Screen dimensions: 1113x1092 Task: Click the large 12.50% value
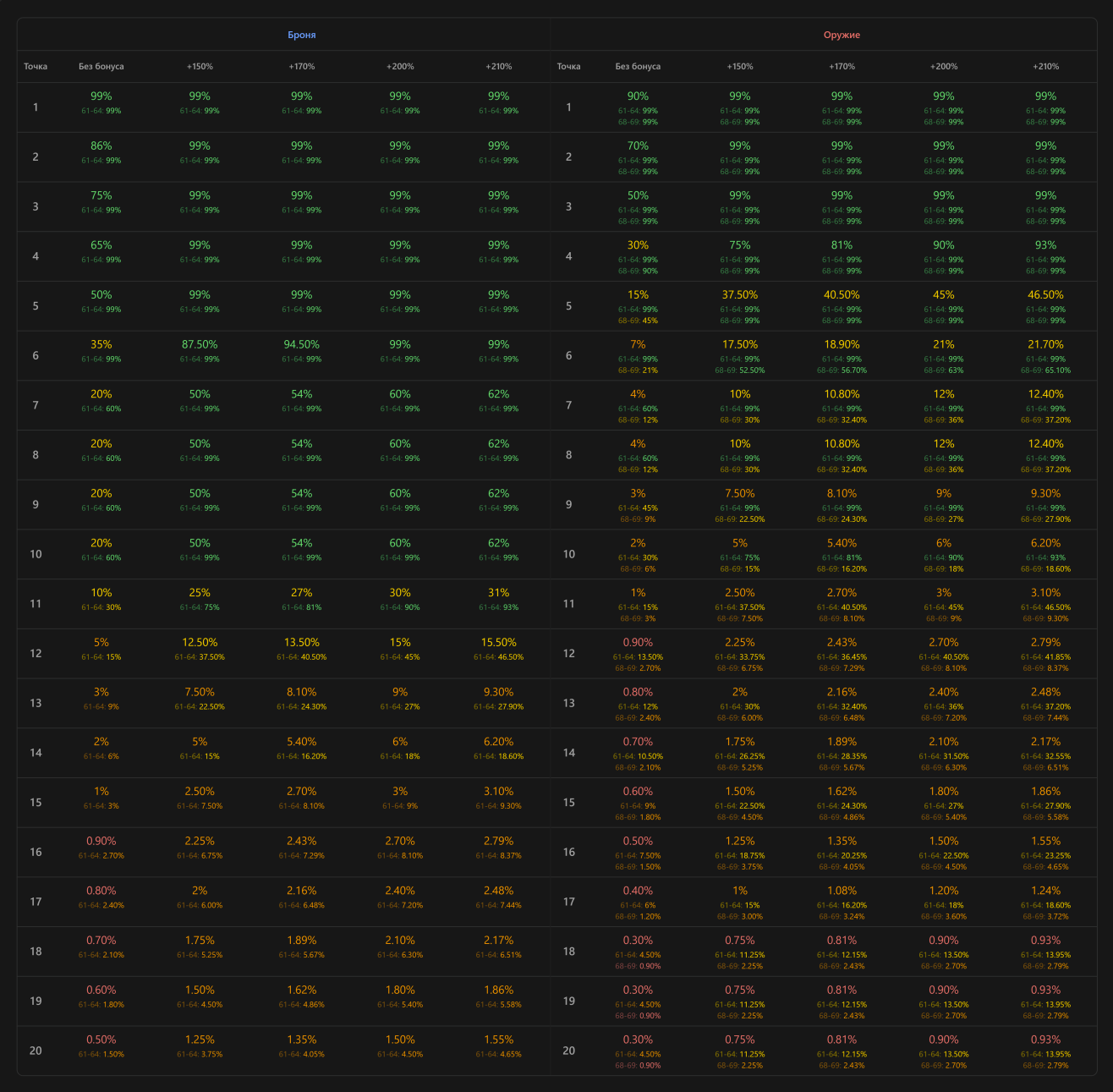[200, 643]
